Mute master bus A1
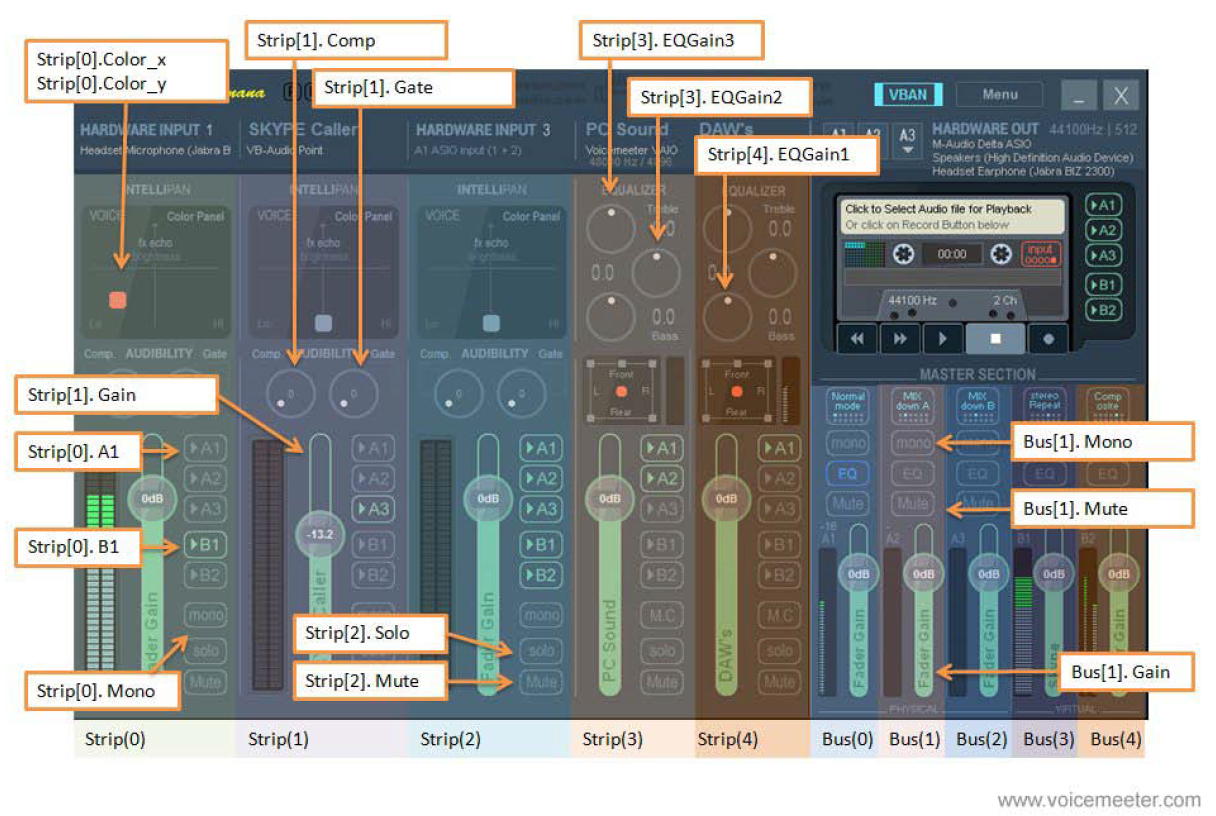 point(848,503)
